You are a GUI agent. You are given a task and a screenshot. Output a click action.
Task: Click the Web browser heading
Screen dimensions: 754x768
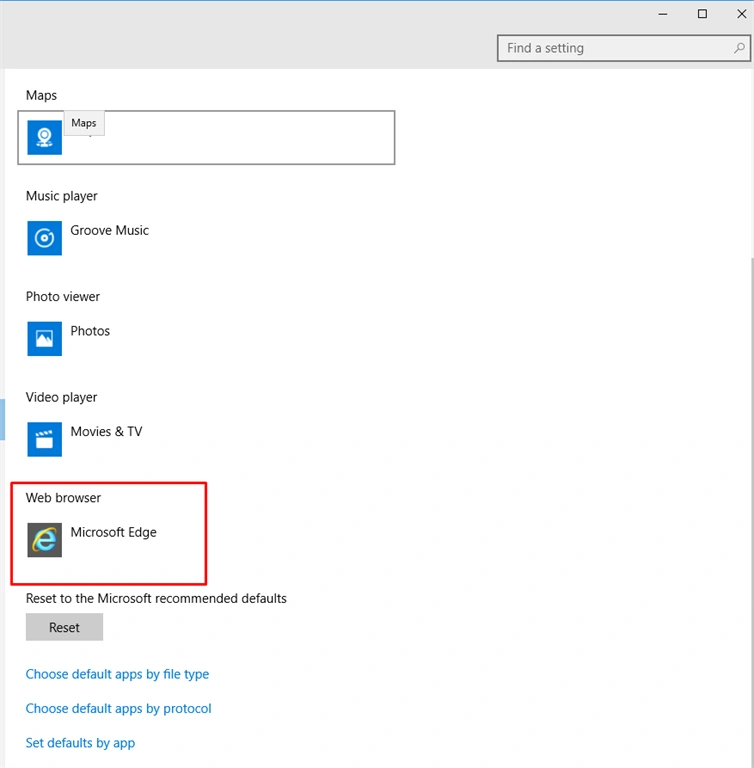pyautogui.click(x=63, y=498)
